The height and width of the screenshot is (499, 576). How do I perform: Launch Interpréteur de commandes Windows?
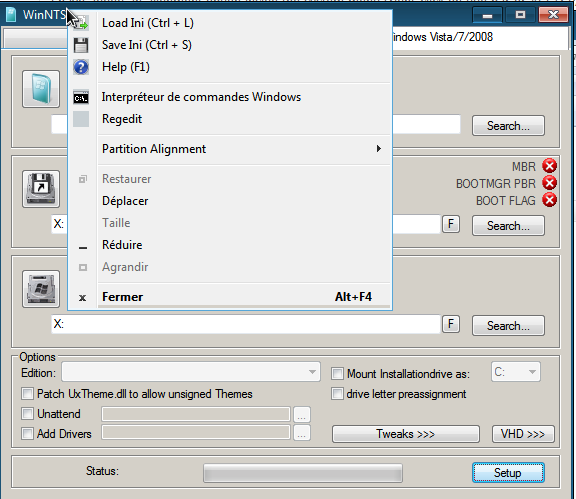[230, 97]
